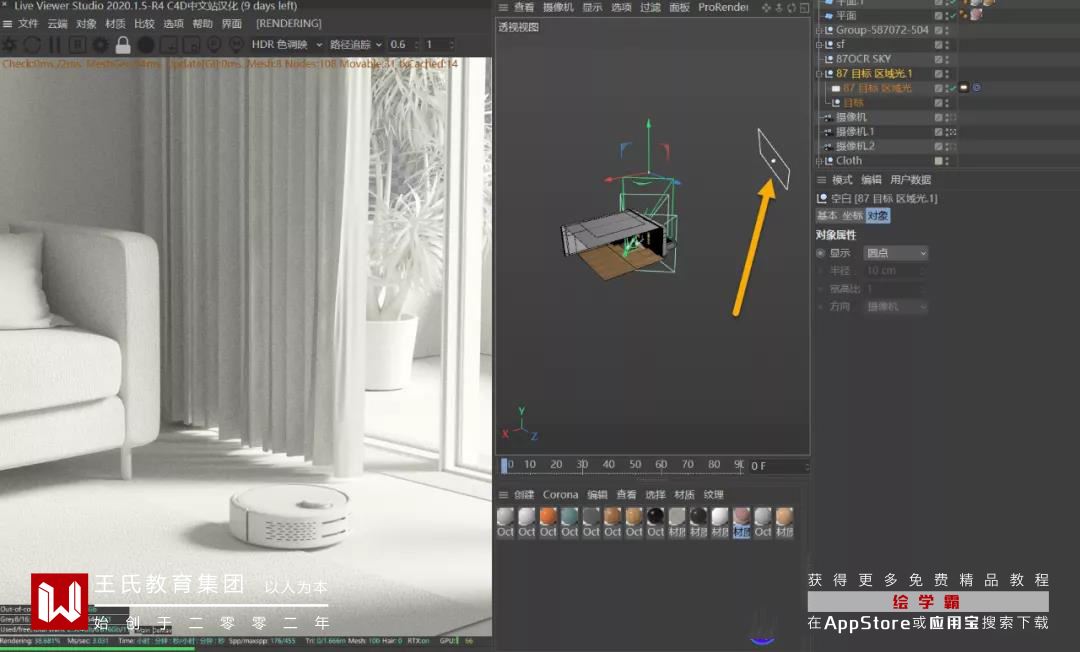The image size is (1080, 652).
Task: Click the 0.6 value stepper arrows
Action: click(417, 45)
